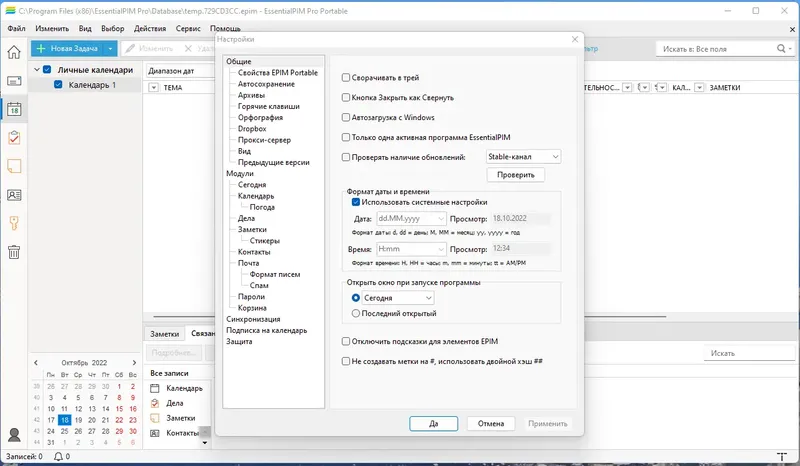Open the Сервис menu
This screenshot has width=800, height=466.
188,29
